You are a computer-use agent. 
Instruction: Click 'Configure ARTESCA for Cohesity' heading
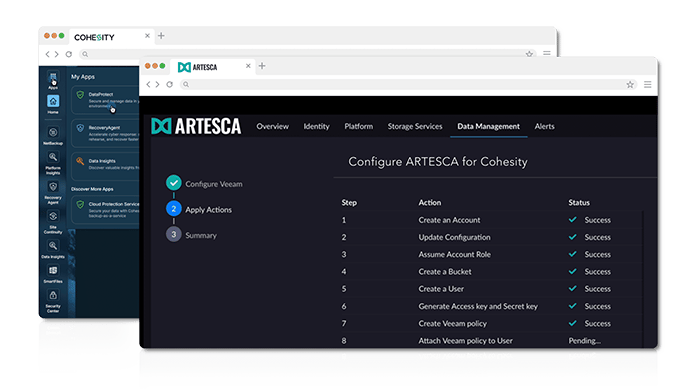tap(438, 162)
